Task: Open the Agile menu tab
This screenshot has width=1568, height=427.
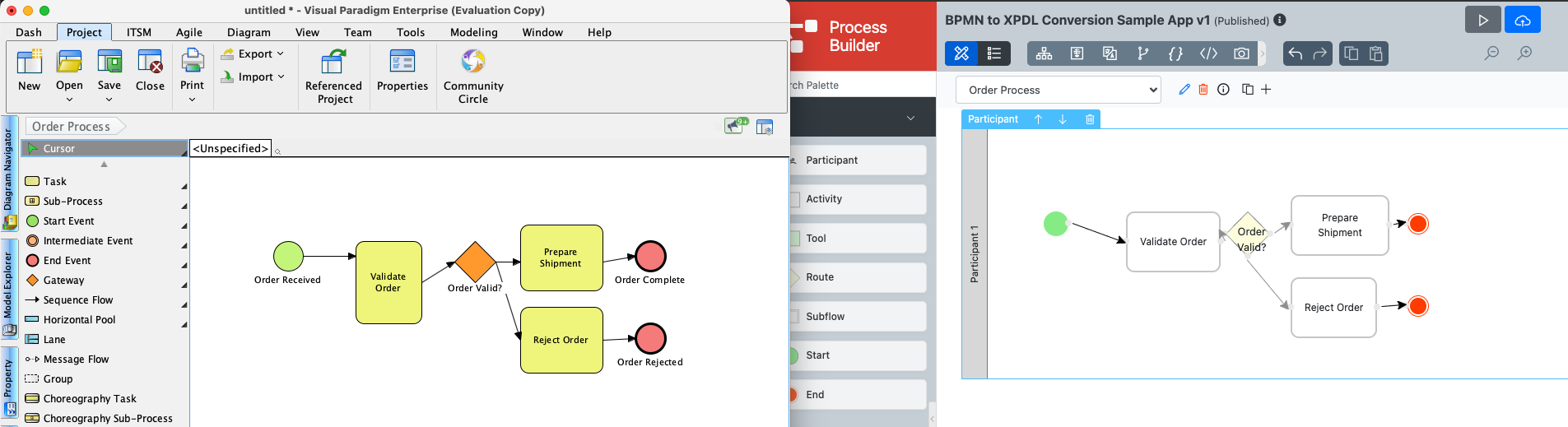Action: (189, 32)
